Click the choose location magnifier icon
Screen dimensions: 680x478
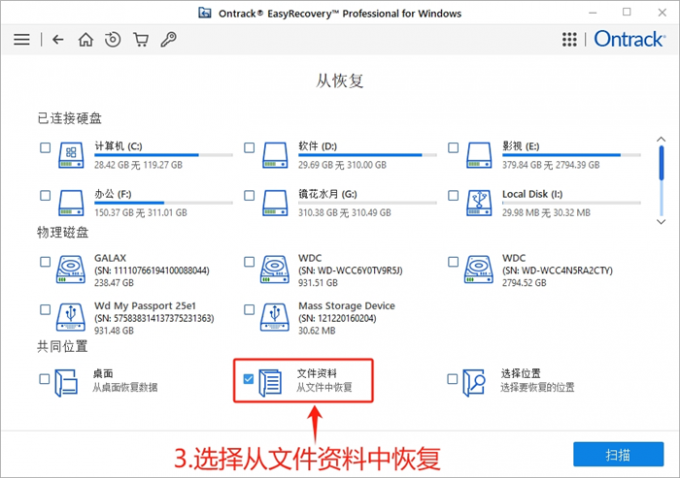[474, 383]
